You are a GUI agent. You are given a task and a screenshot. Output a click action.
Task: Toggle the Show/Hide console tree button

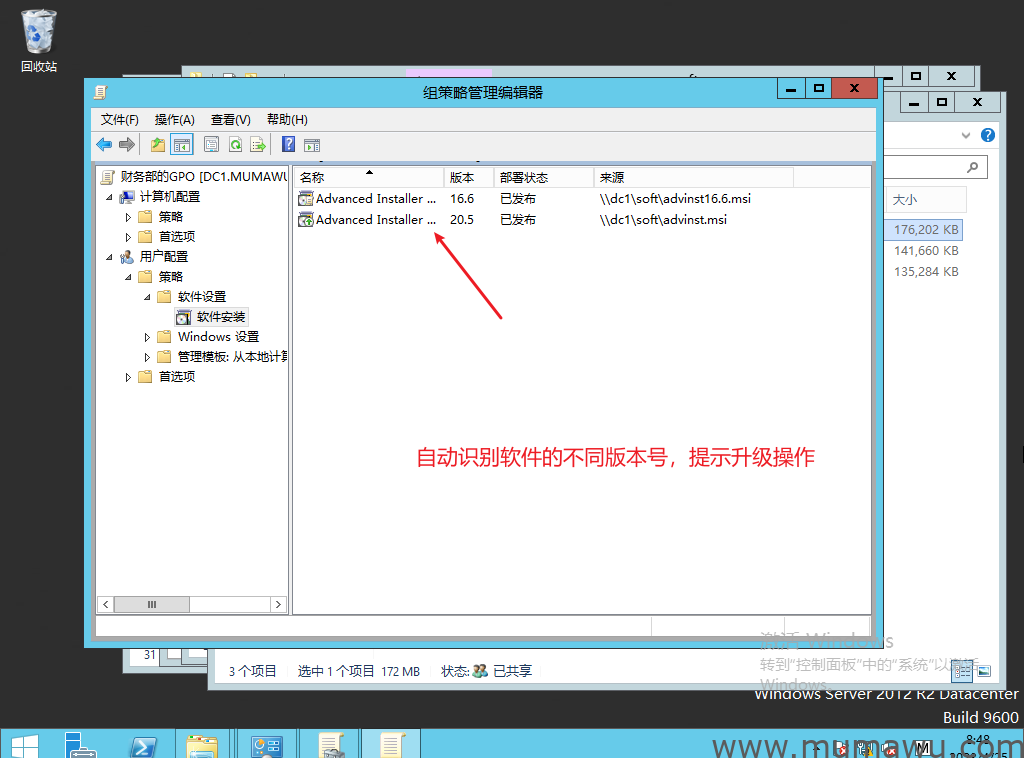[x=182, y=145]
